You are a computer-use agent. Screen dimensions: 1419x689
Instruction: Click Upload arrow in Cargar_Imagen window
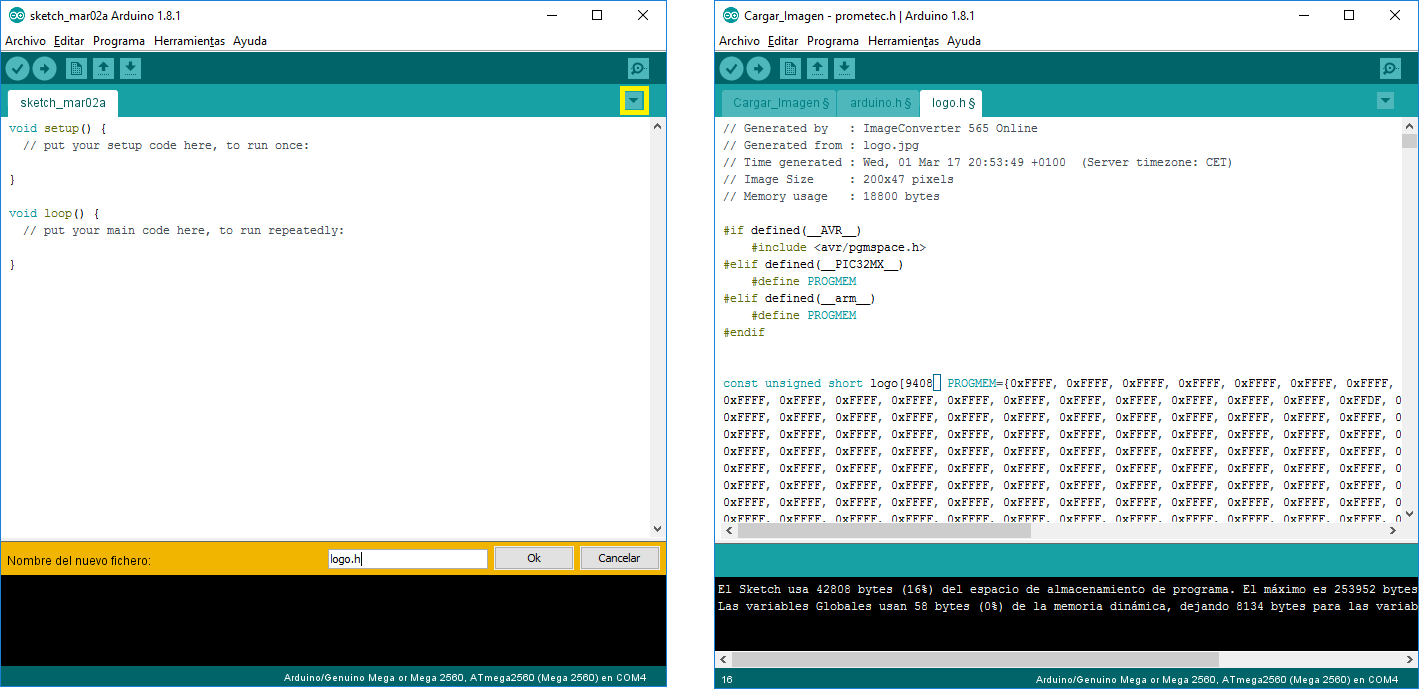click(x=758, y=68)
